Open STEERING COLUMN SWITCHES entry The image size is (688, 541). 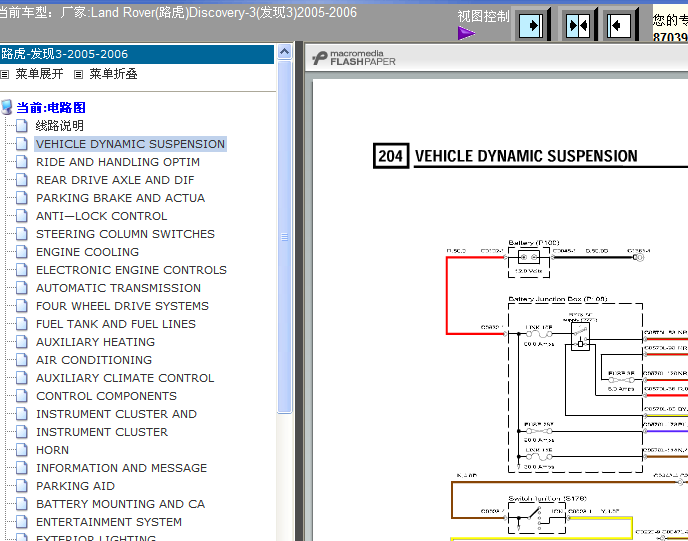pos(125,234)
